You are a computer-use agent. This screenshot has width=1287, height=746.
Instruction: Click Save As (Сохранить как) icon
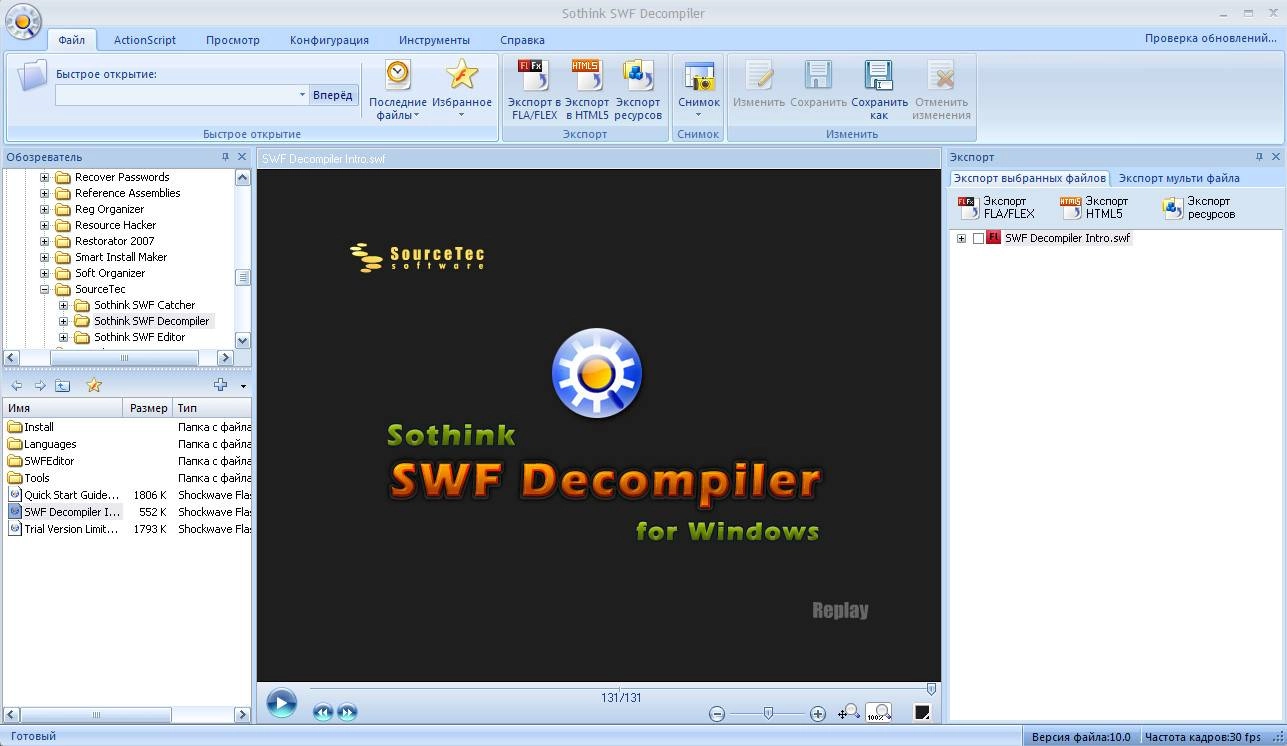pos(879,89)
